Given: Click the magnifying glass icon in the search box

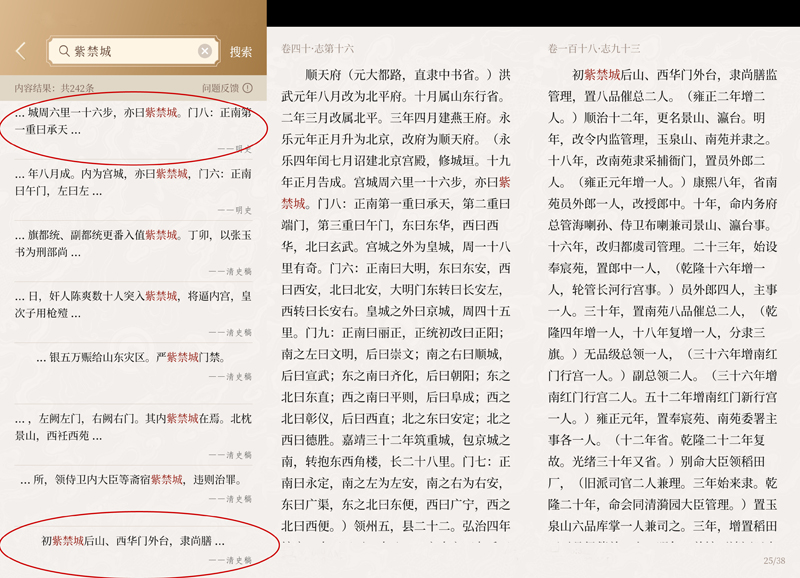Looking at the screenshot, I should tap(64, 51).
